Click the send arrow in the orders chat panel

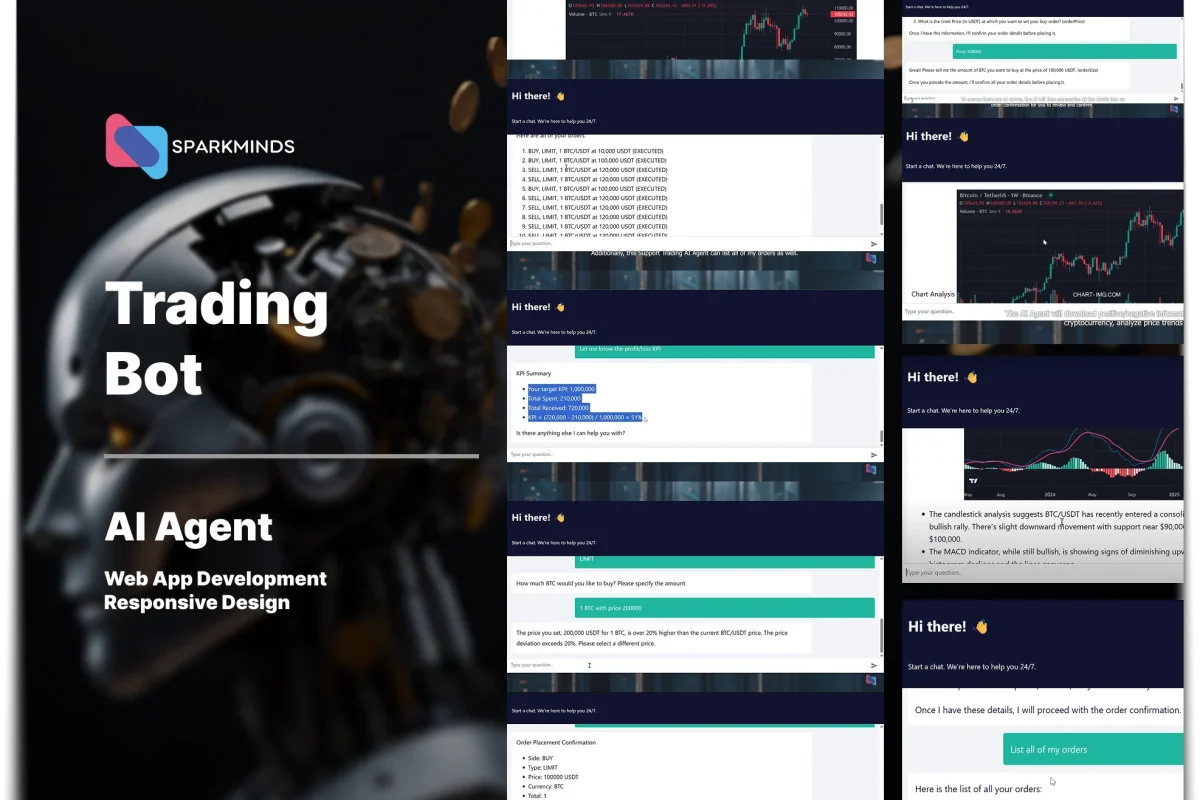874,244
